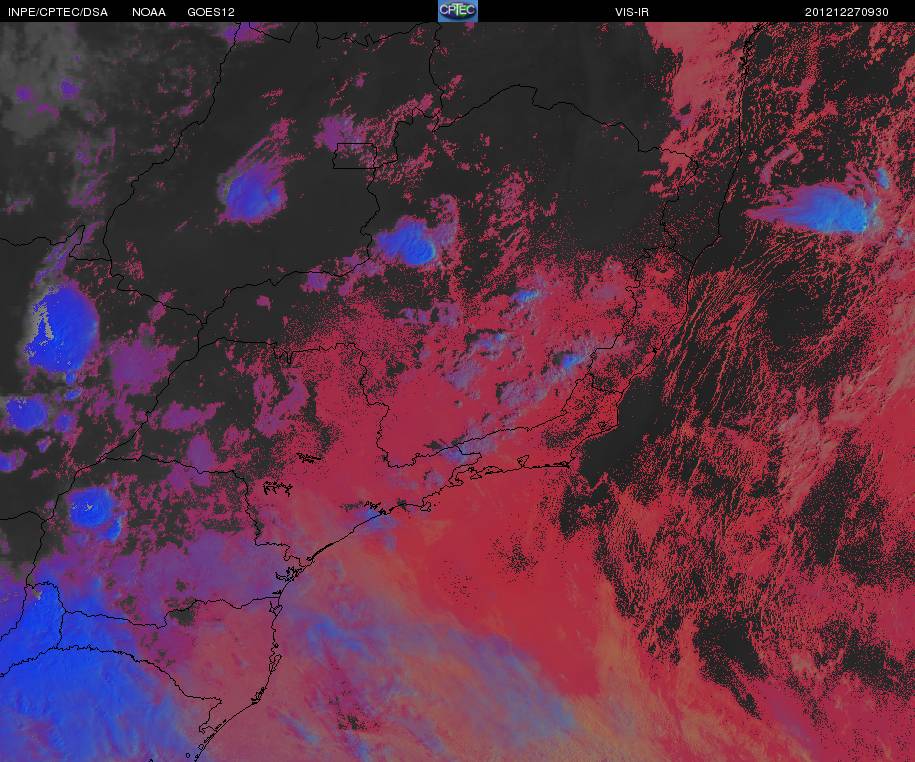This screenshot has width=915, height=762.
Task: Select the GOES12 satellite label
Action: [x=211, y=12]
